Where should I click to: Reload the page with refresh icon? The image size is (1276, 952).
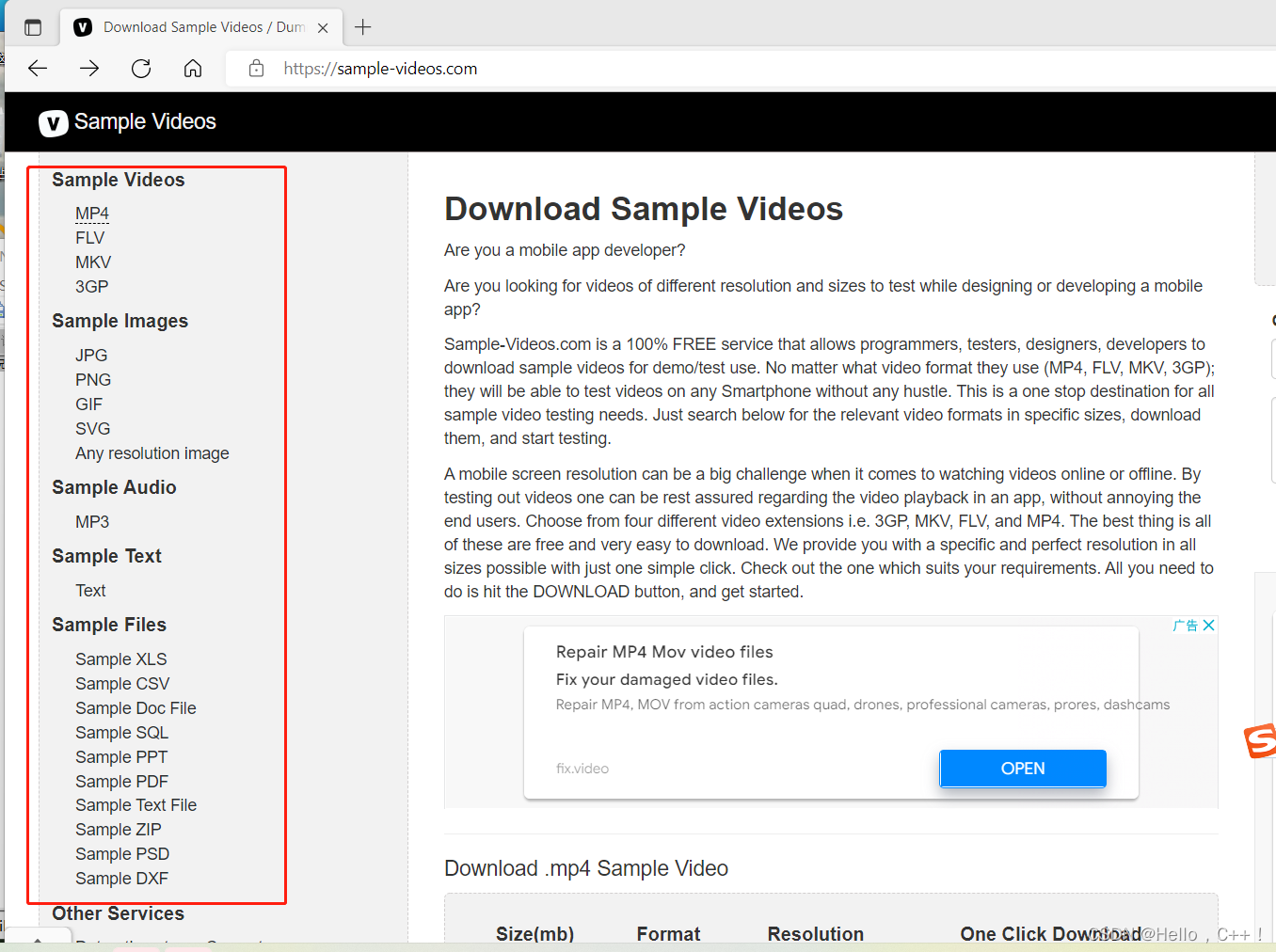(141, 68)
